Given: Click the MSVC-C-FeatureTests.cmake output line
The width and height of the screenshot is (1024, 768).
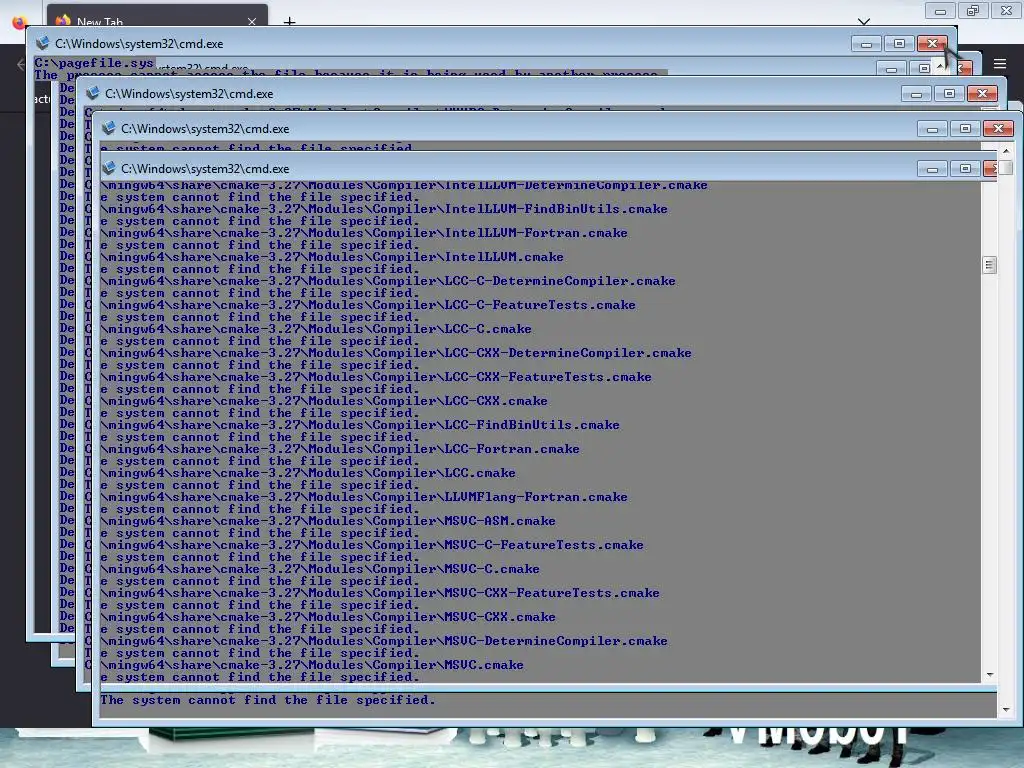Looking at the screenshot, I should pyautogui.click(x=372, y=545).
